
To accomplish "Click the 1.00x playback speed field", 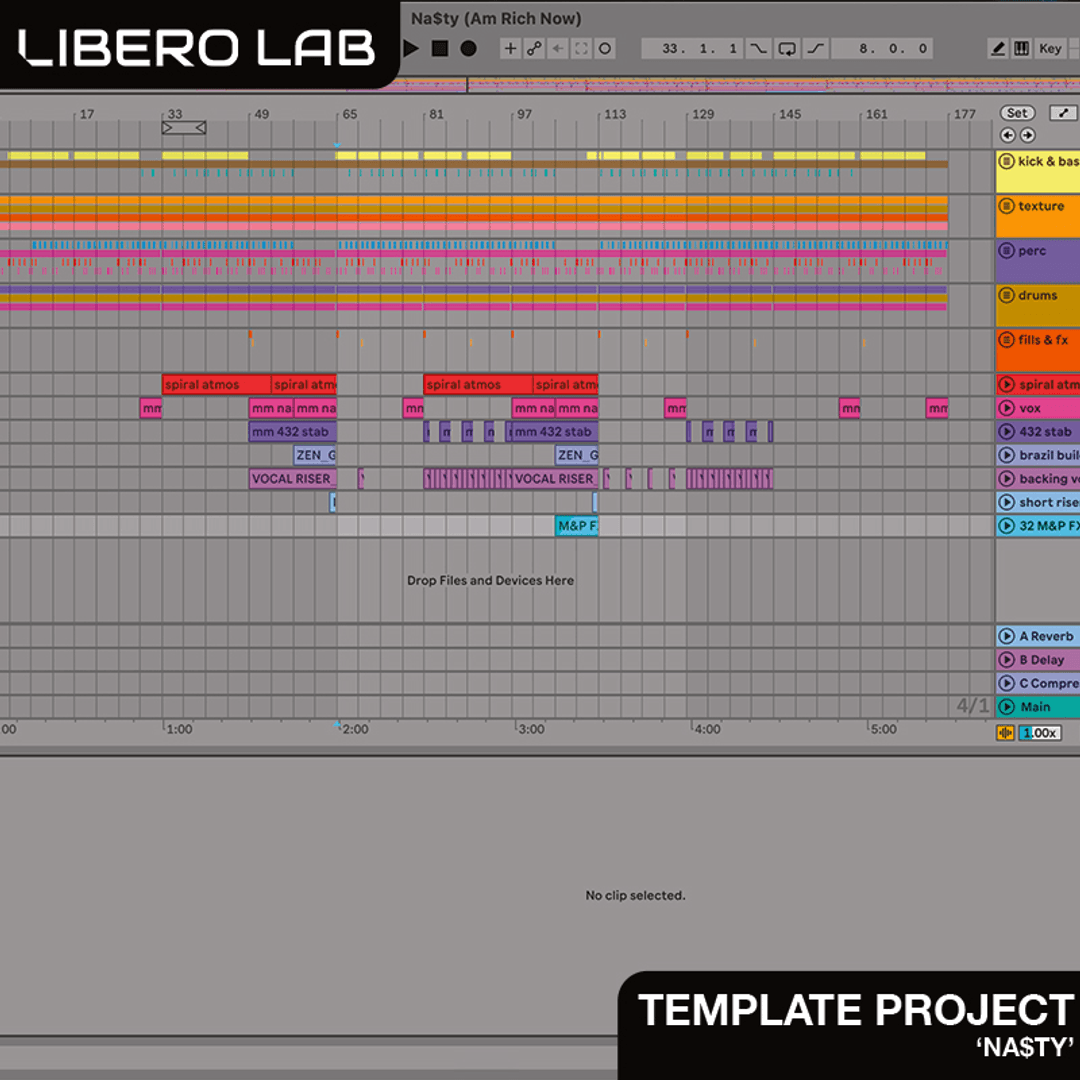I will (x=1039, y=733).
